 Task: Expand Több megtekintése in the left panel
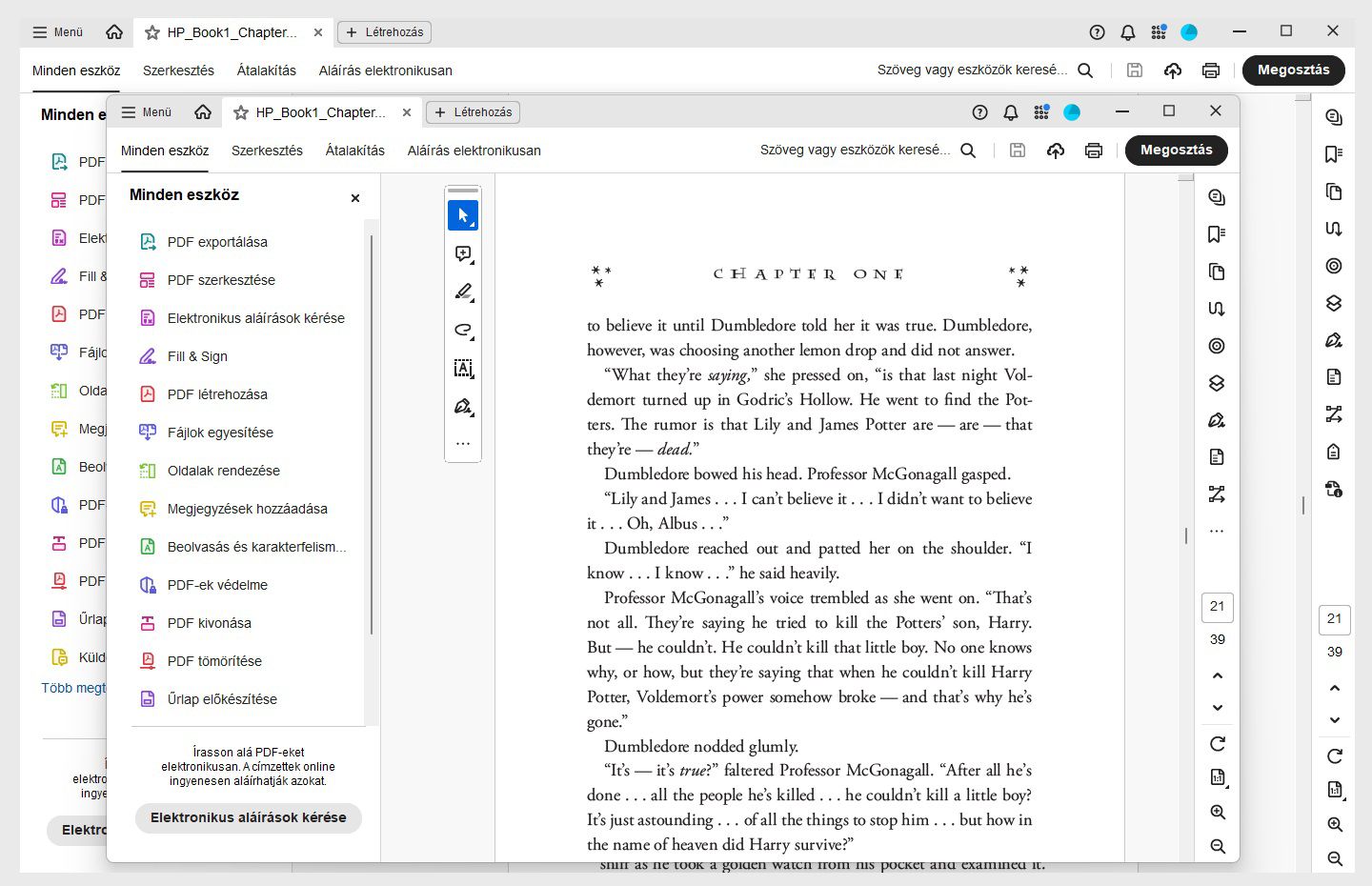point(74,687)
